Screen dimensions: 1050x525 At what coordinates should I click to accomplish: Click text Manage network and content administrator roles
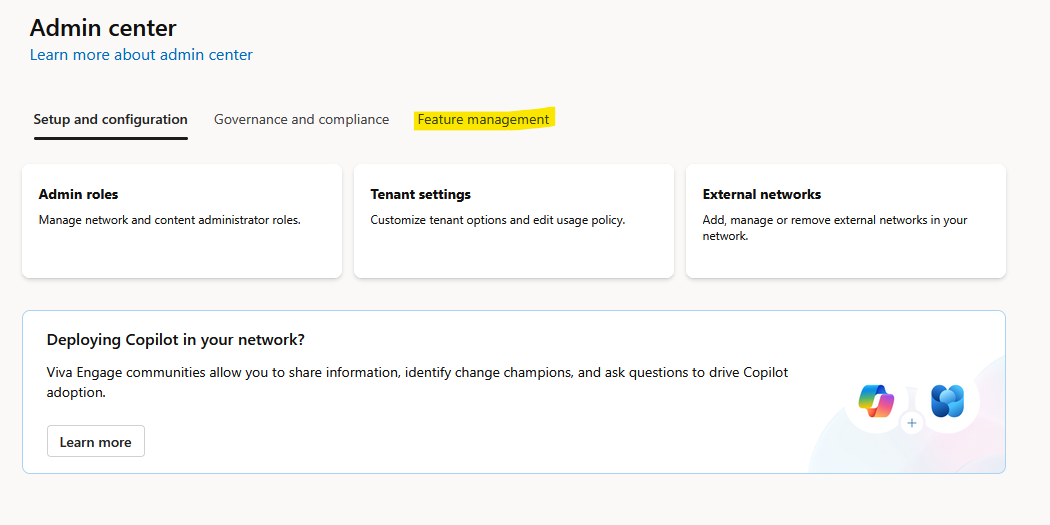click(x=169, y=220)
